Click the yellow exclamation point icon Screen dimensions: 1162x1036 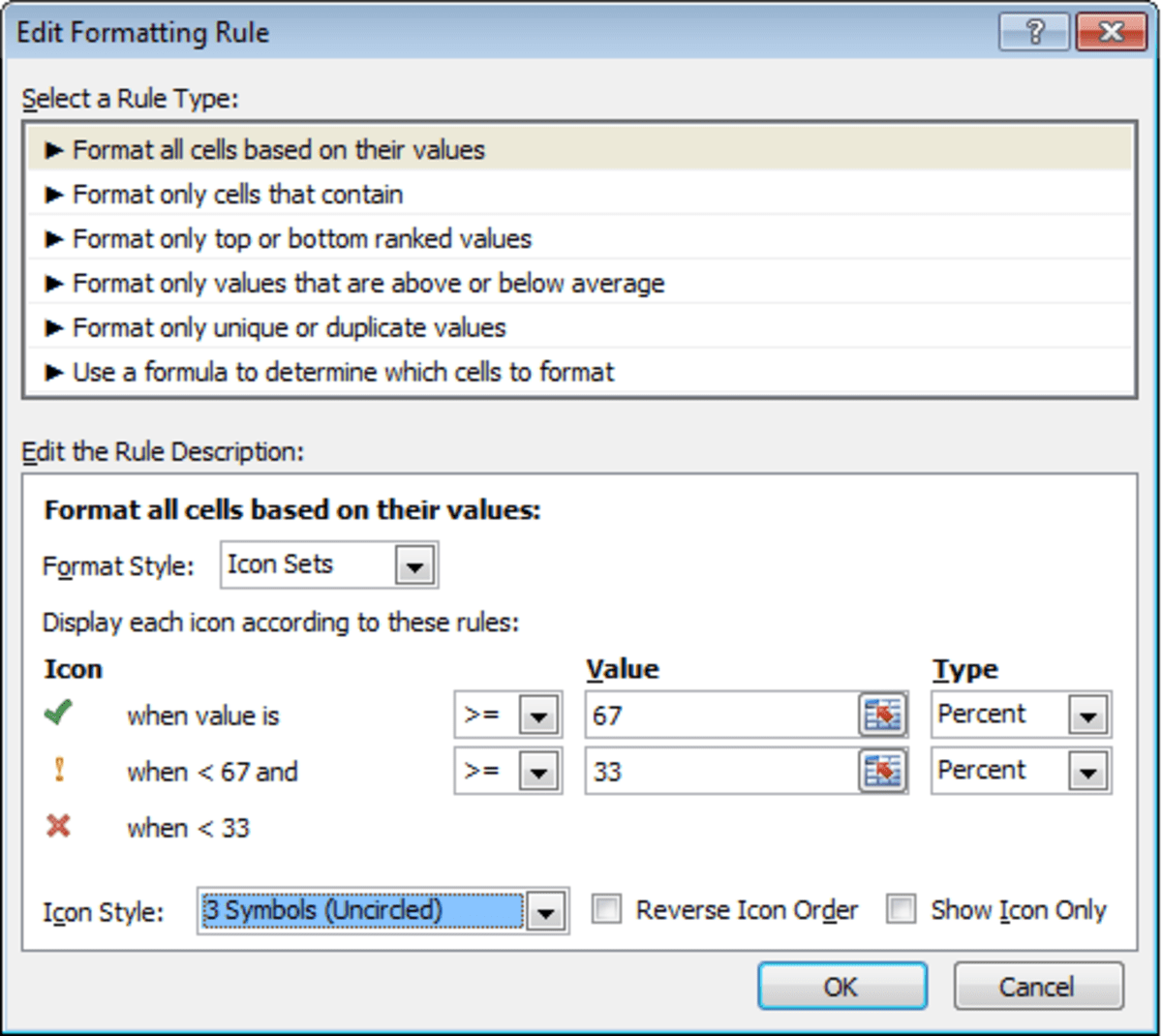(58, 766)
